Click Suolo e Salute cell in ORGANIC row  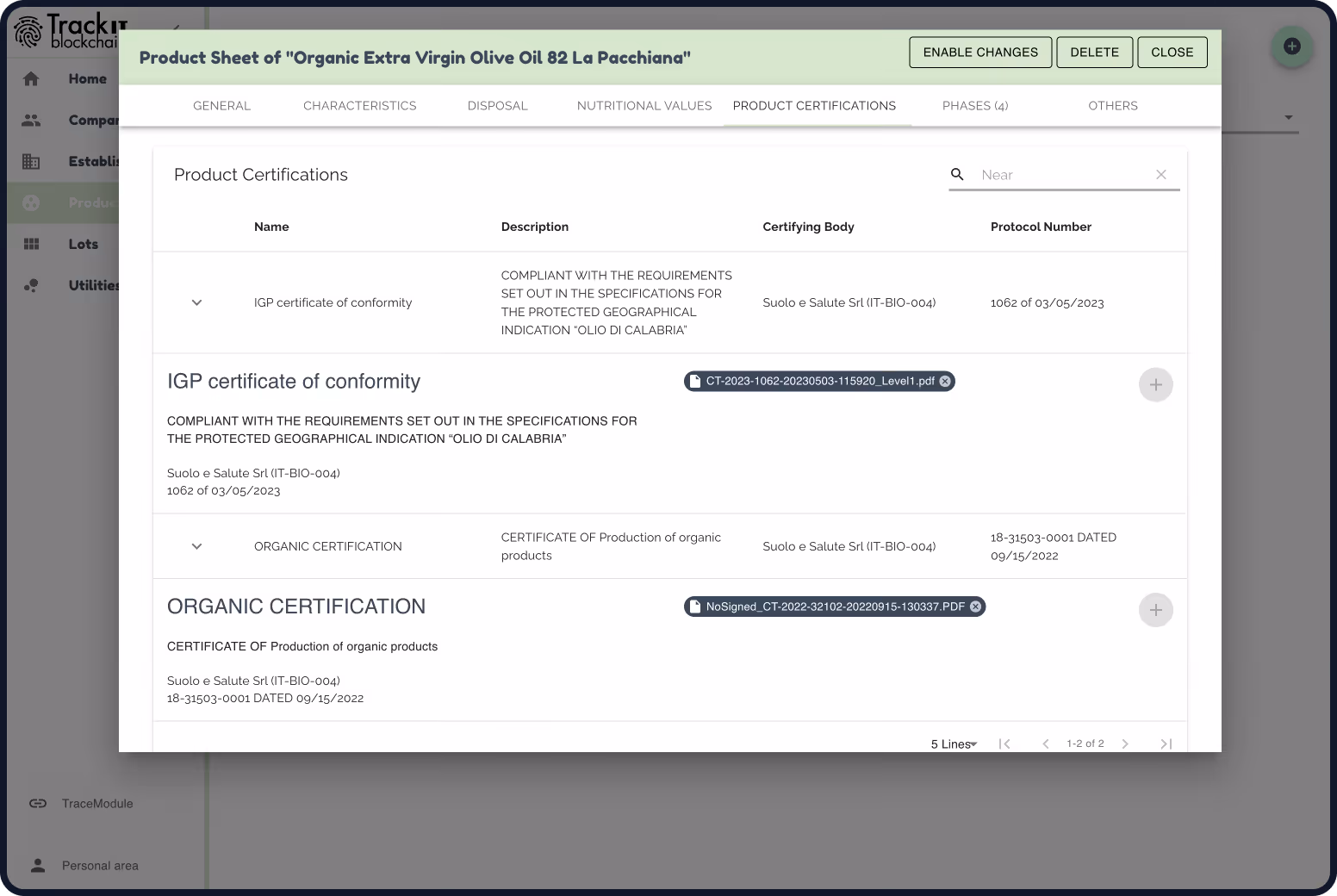pyautogui.click(x=849, y=546)
